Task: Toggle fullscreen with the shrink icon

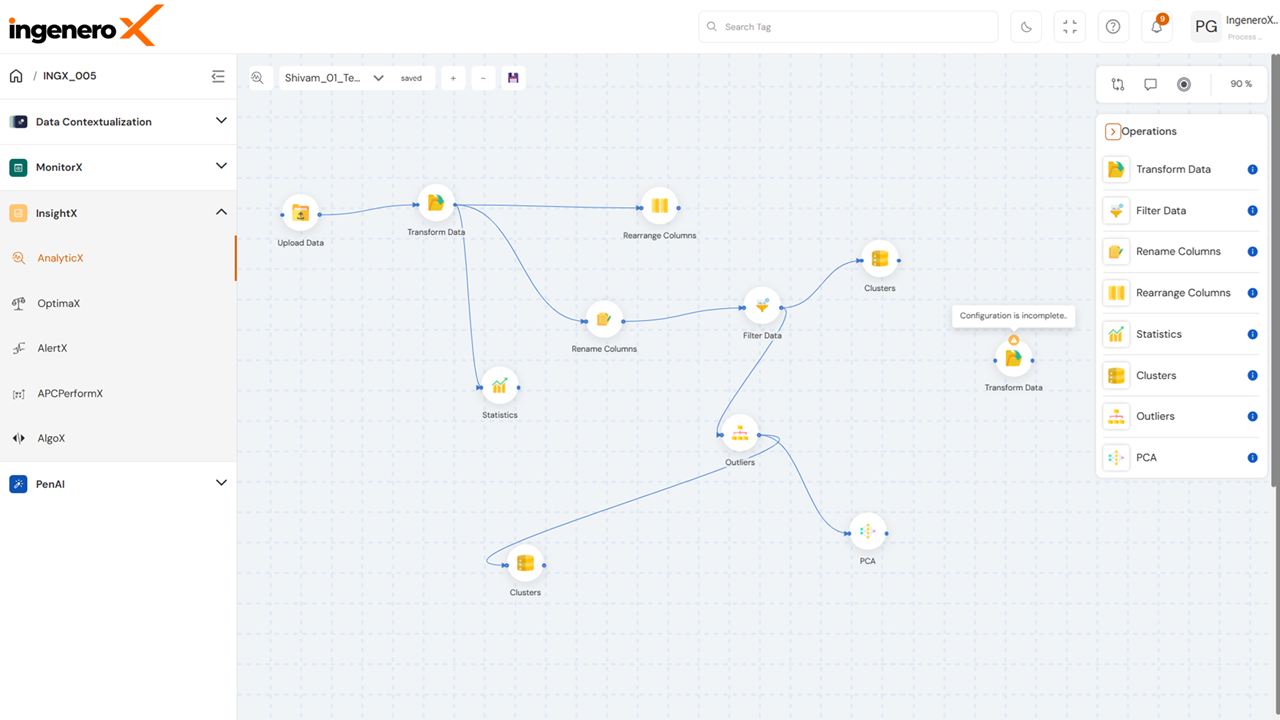Action: pyautogui.click(x=1070, y=27)
